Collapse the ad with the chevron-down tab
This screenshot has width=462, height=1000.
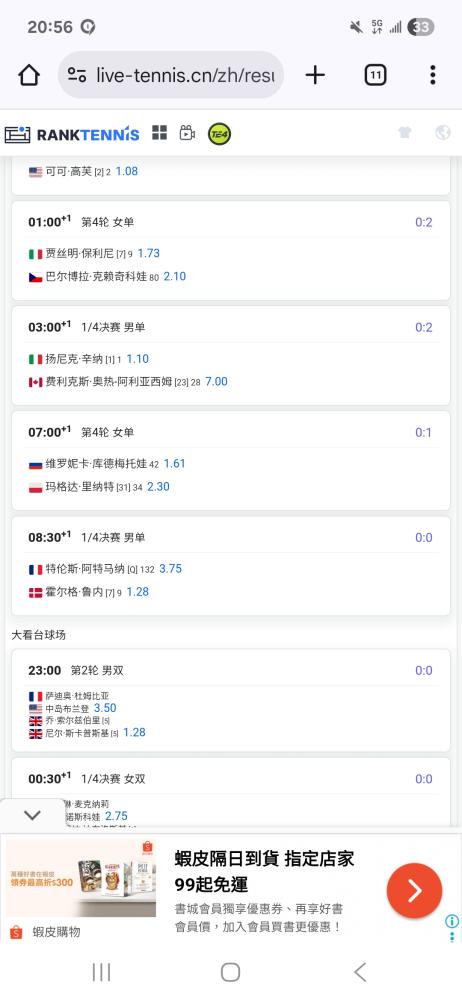[x=33, y=815]
